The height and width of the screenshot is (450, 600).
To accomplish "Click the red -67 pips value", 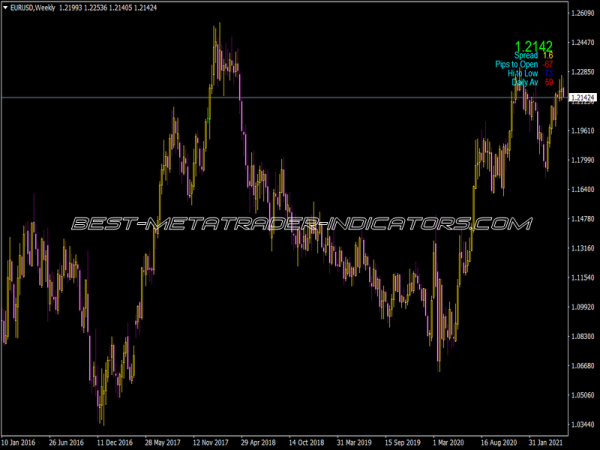I will 548,65.
